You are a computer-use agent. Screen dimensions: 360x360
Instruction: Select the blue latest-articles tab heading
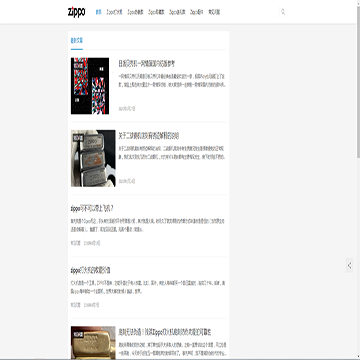point(77,41)
